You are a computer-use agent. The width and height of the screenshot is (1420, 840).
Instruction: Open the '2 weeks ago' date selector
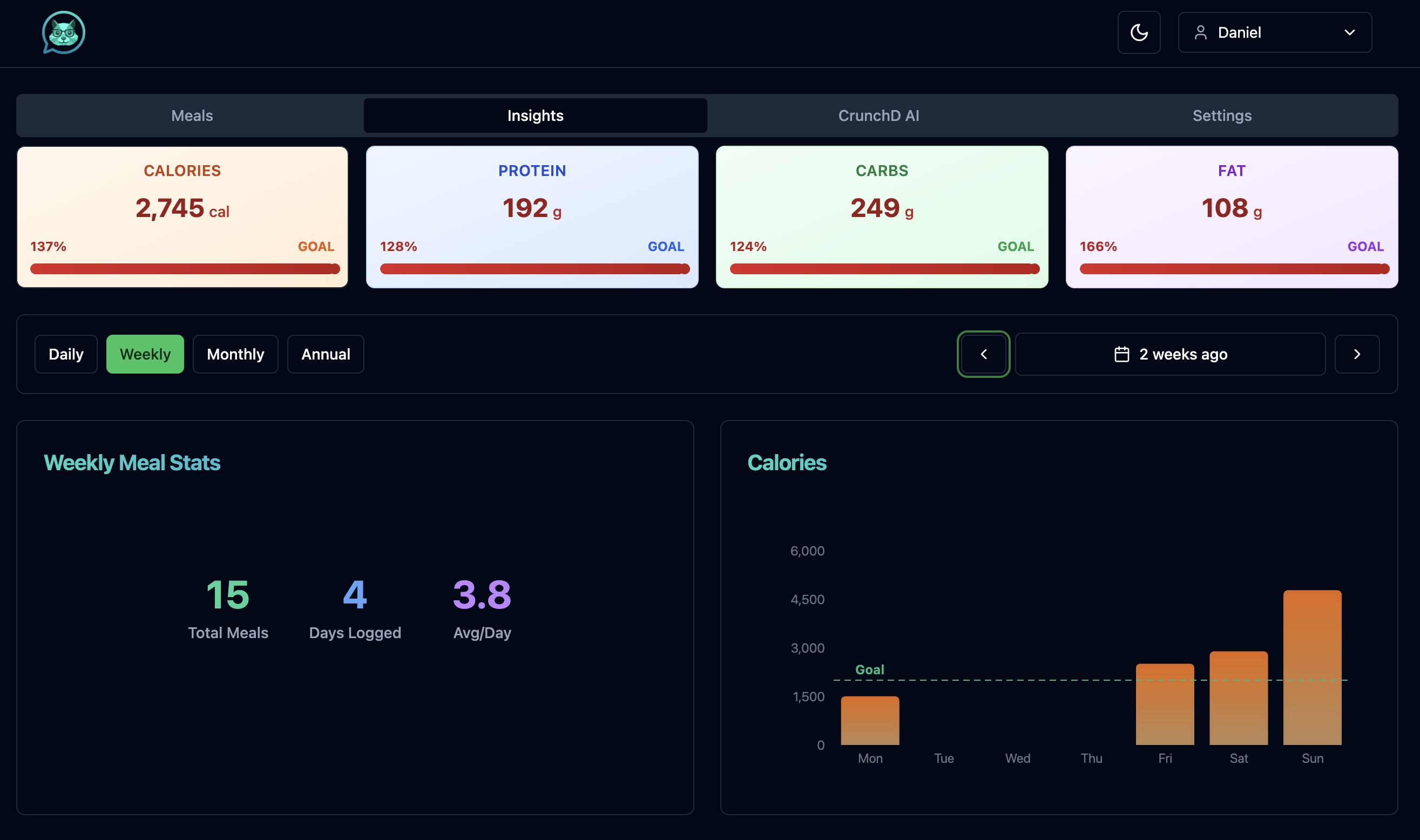1182,354
